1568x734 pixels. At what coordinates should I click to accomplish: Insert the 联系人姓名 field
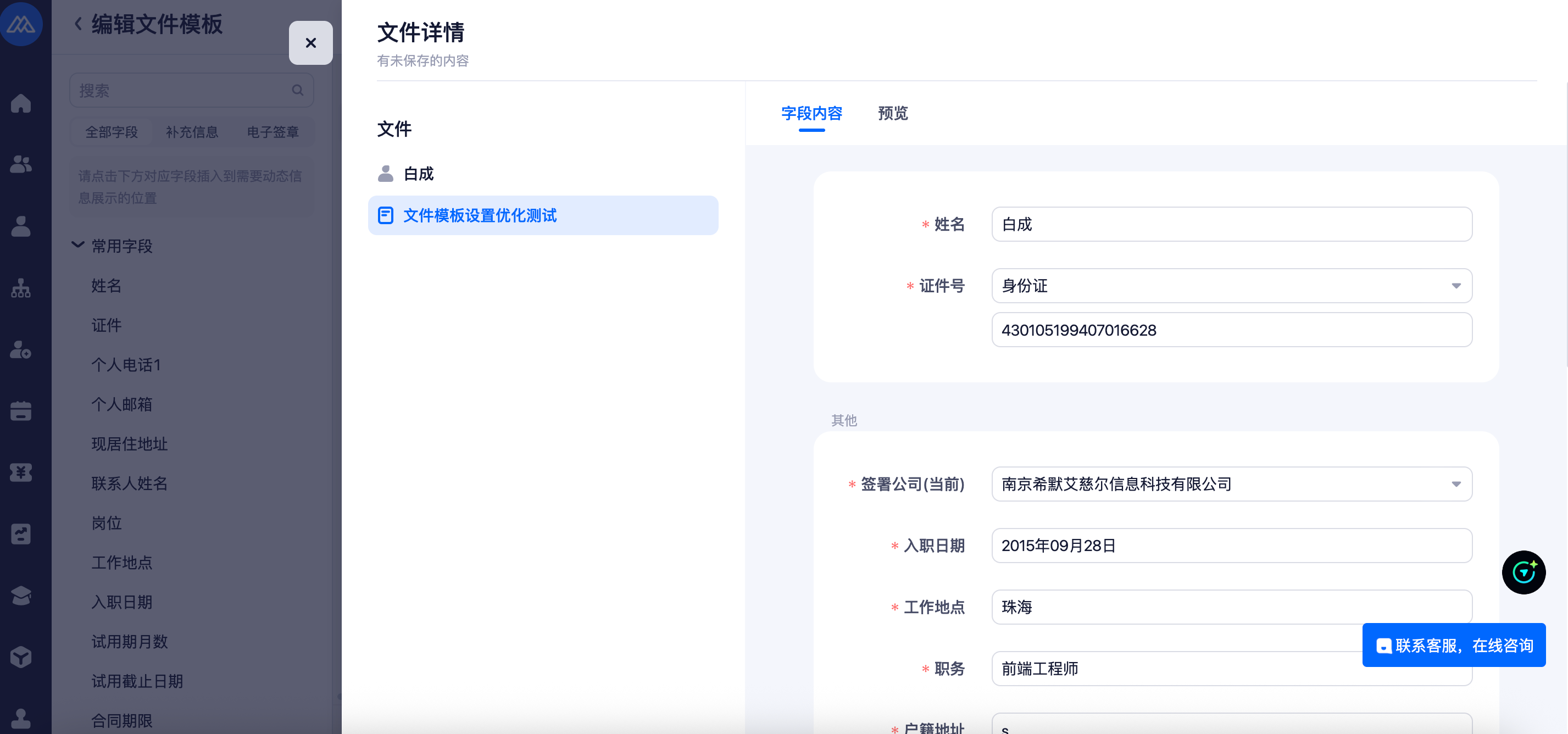[x=130, y=483]
